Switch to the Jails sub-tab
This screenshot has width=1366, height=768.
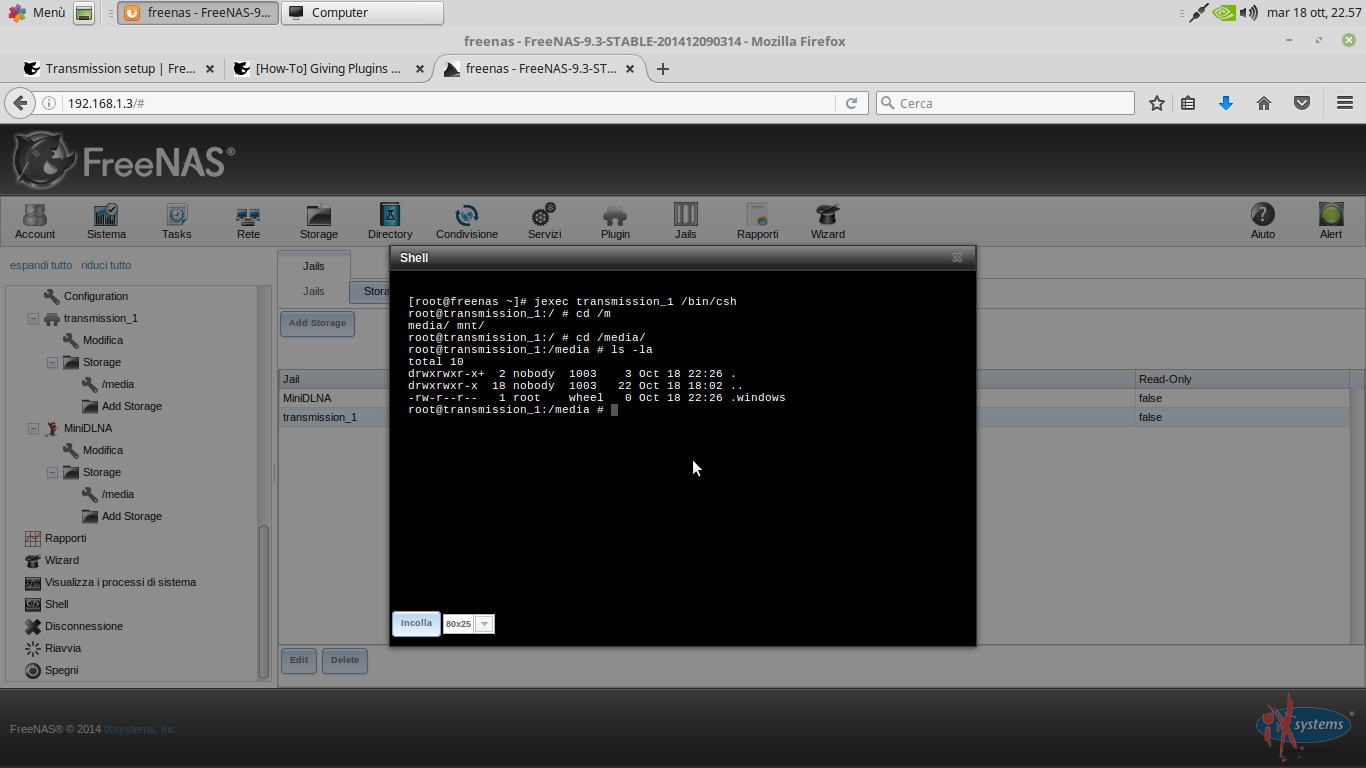coord(314,291)
